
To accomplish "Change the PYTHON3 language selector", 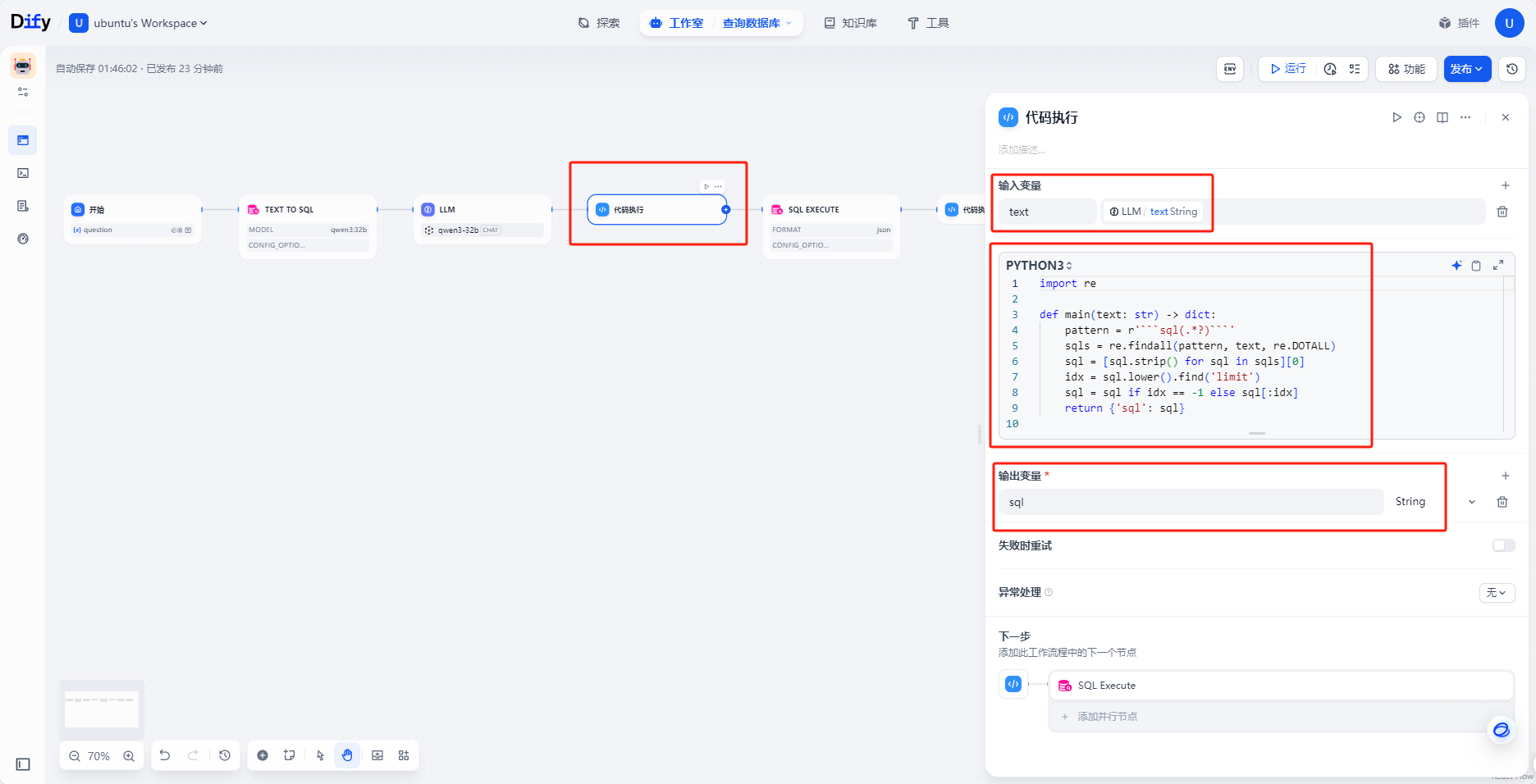I will pyautogui.click(x=1039, y=265).
